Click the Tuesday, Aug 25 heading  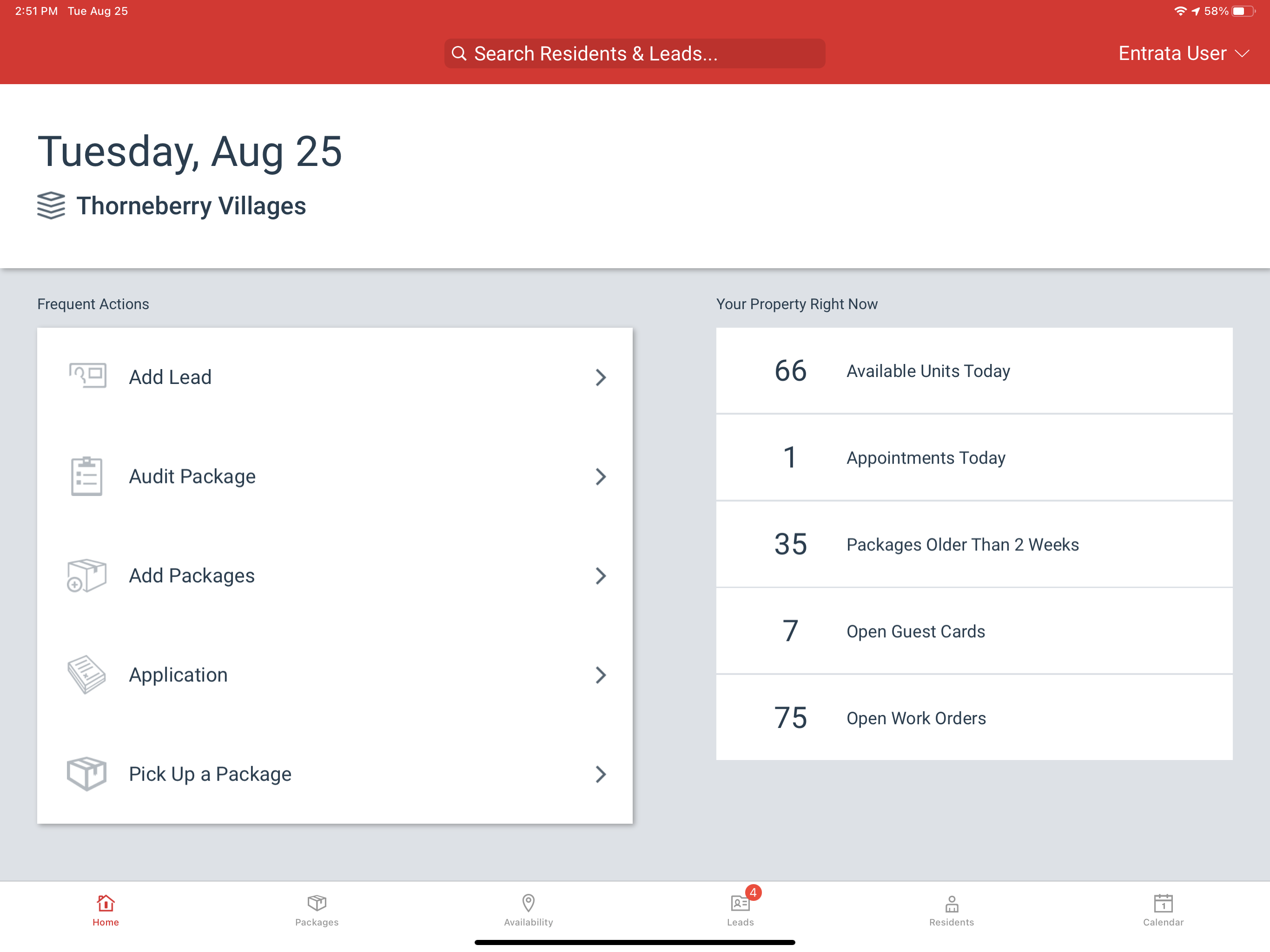click(x=190, y=152)
